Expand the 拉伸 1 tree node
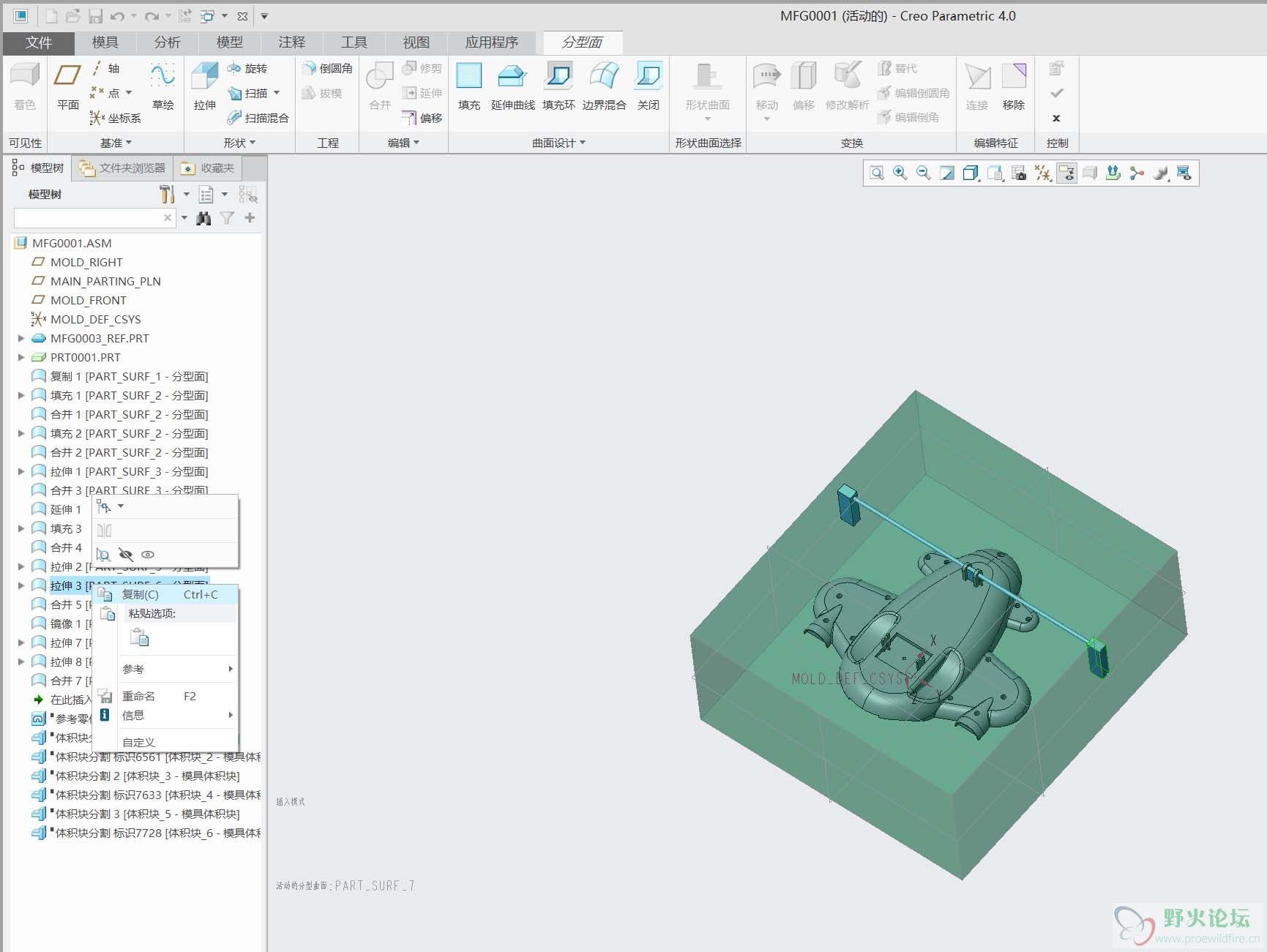Screen dimensions: 1267x952 point(21,471)
